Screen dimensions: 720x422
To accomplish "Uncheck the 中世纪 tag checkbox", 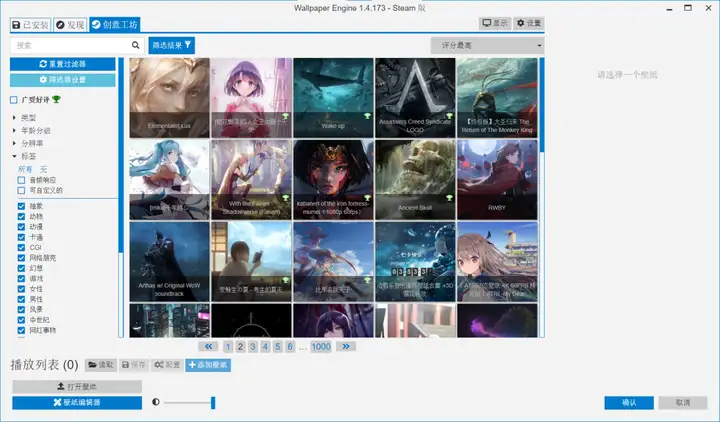I will tap(21, 320).
